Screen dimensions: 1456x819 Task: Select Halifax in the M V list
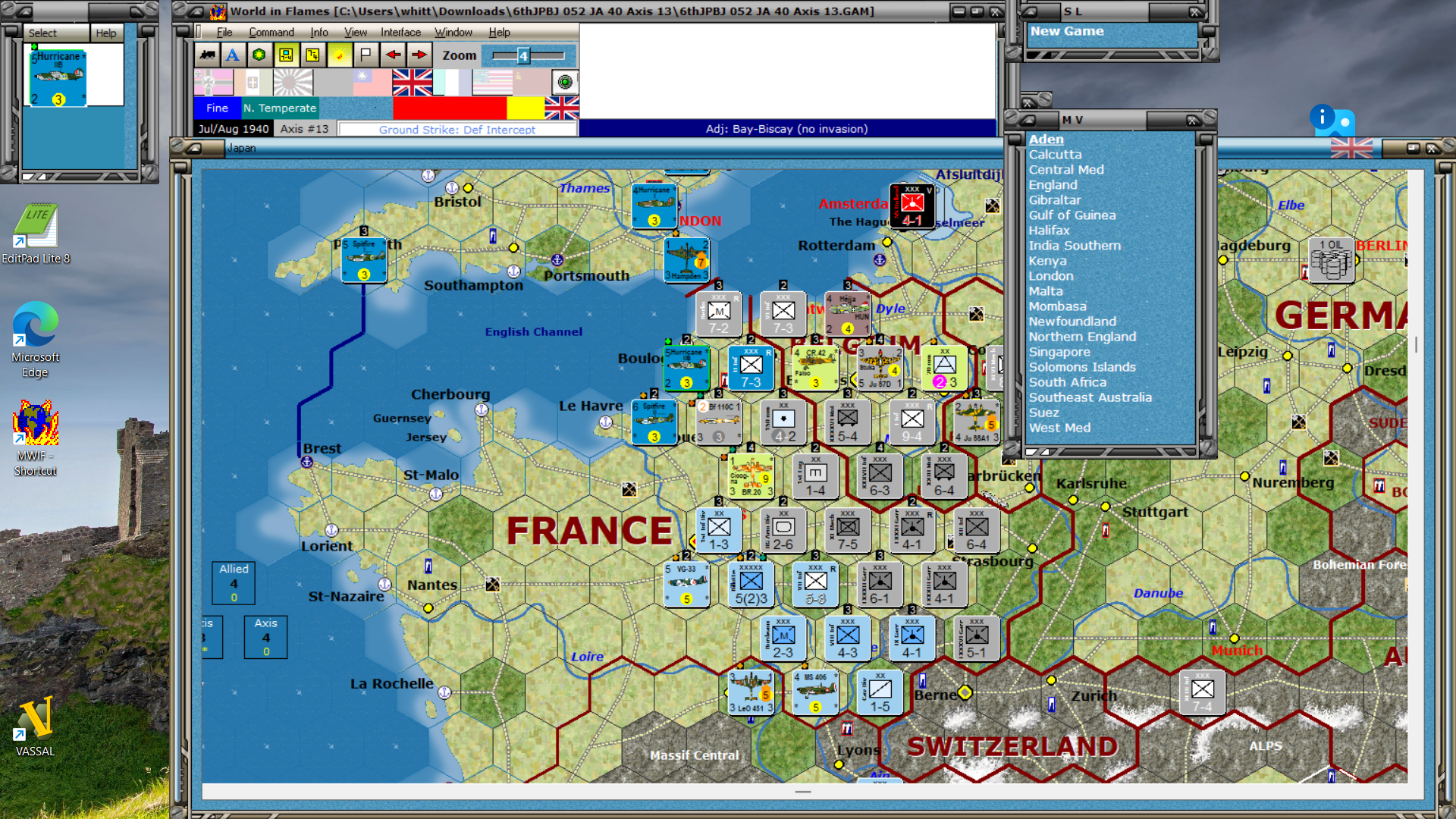coord(1049,231)
